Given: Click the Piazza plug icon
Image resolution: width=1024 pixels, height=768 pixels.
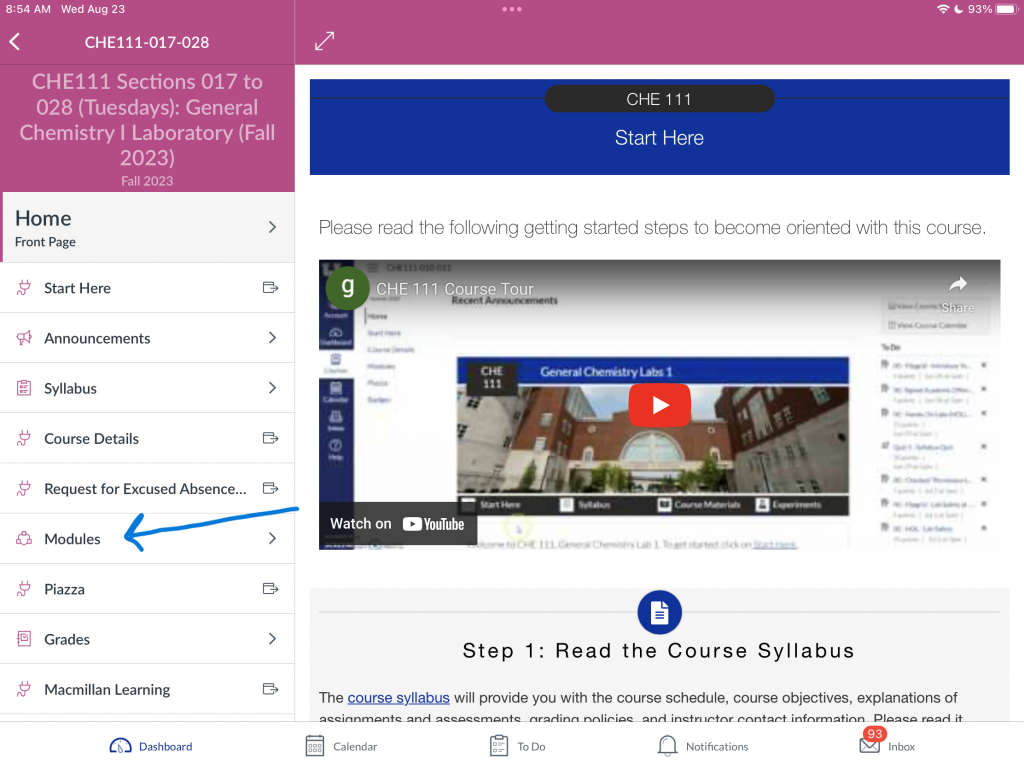Looking at the screenshot, I should click(24, 589).
